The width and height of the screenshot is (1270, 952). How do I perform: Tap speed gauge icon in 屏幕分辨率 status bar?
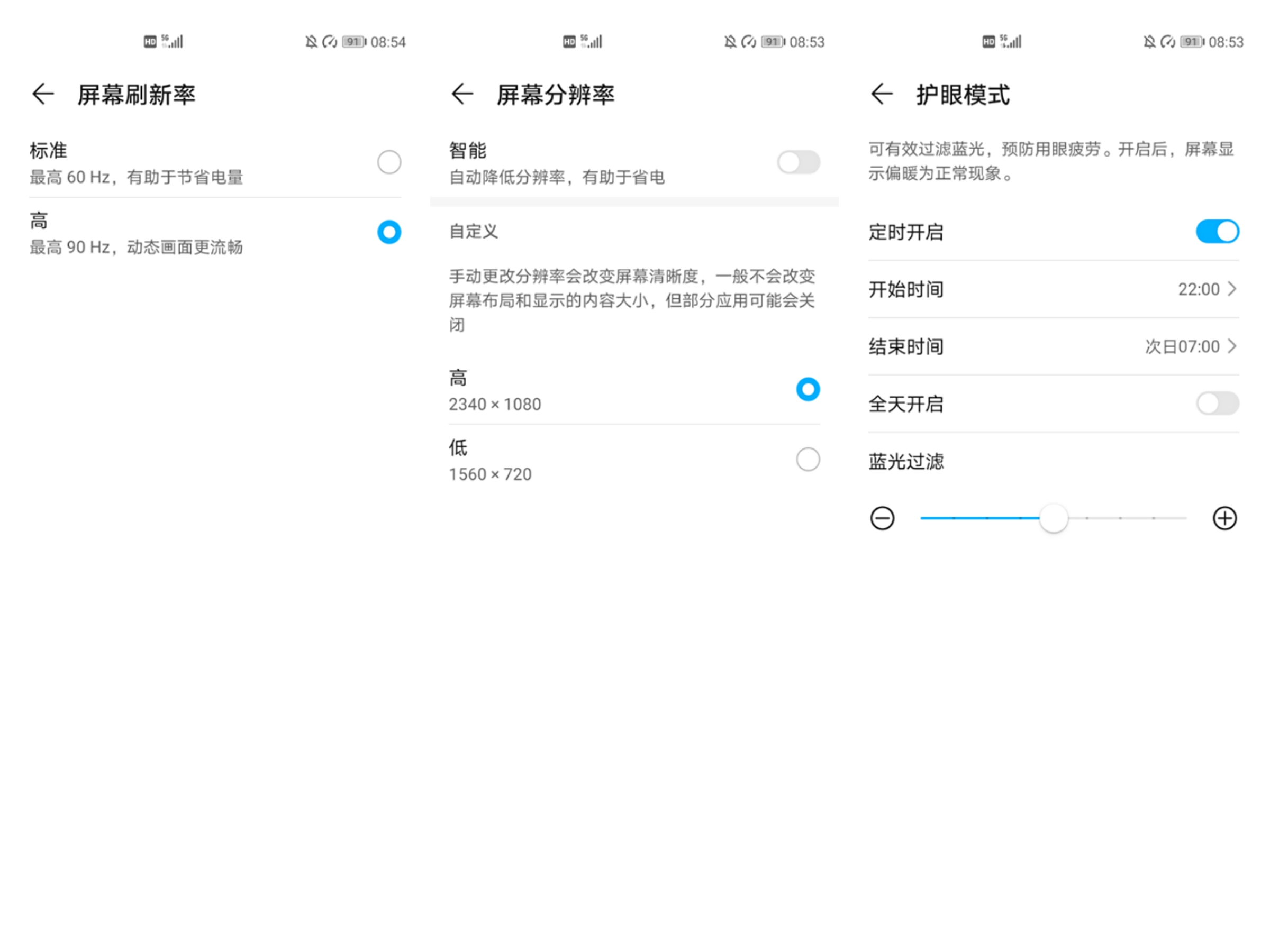click(x=748, y=42)
